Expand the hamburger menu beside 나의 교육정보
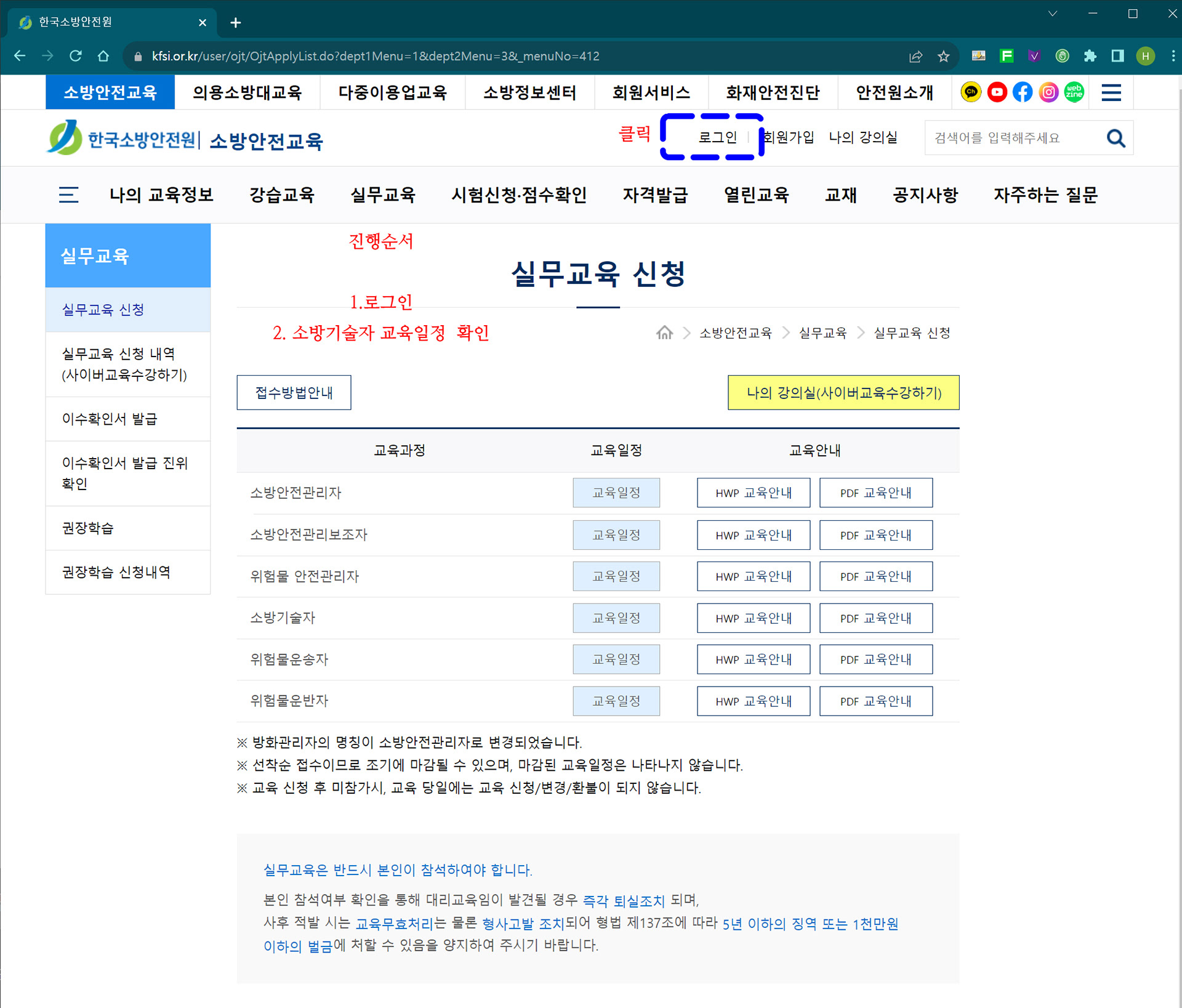This screenshot has height=1008, width=1182. click(68, 195)
